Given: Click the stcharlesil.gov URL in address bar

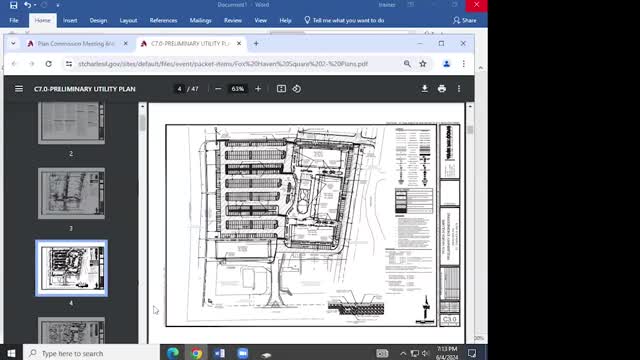Looking at the screenshot, I should point(223,64).
